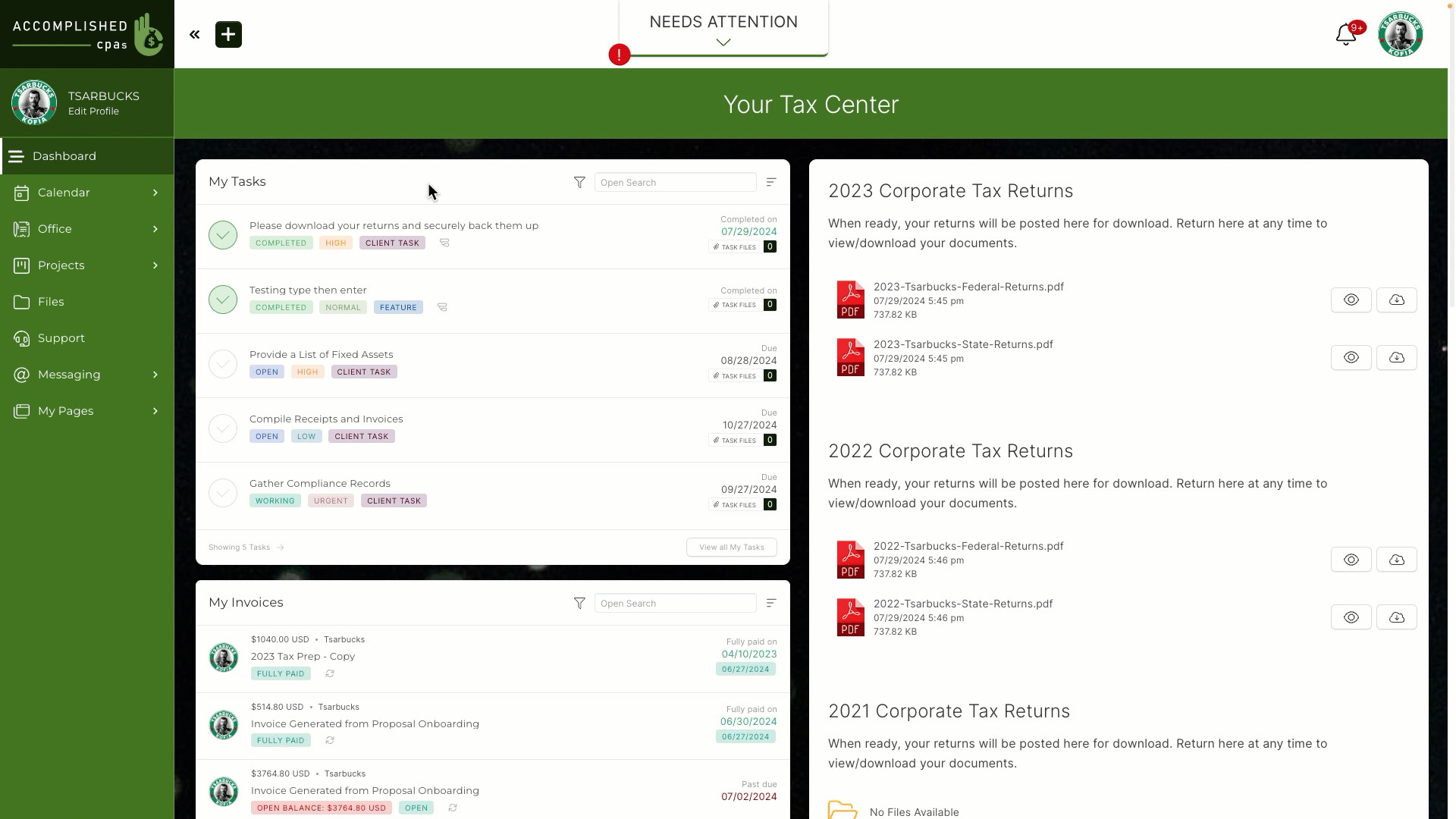Viewport: 1456px width, 819px height.
Task: Navigate to the Files section
Action: [x=50, y=301]
